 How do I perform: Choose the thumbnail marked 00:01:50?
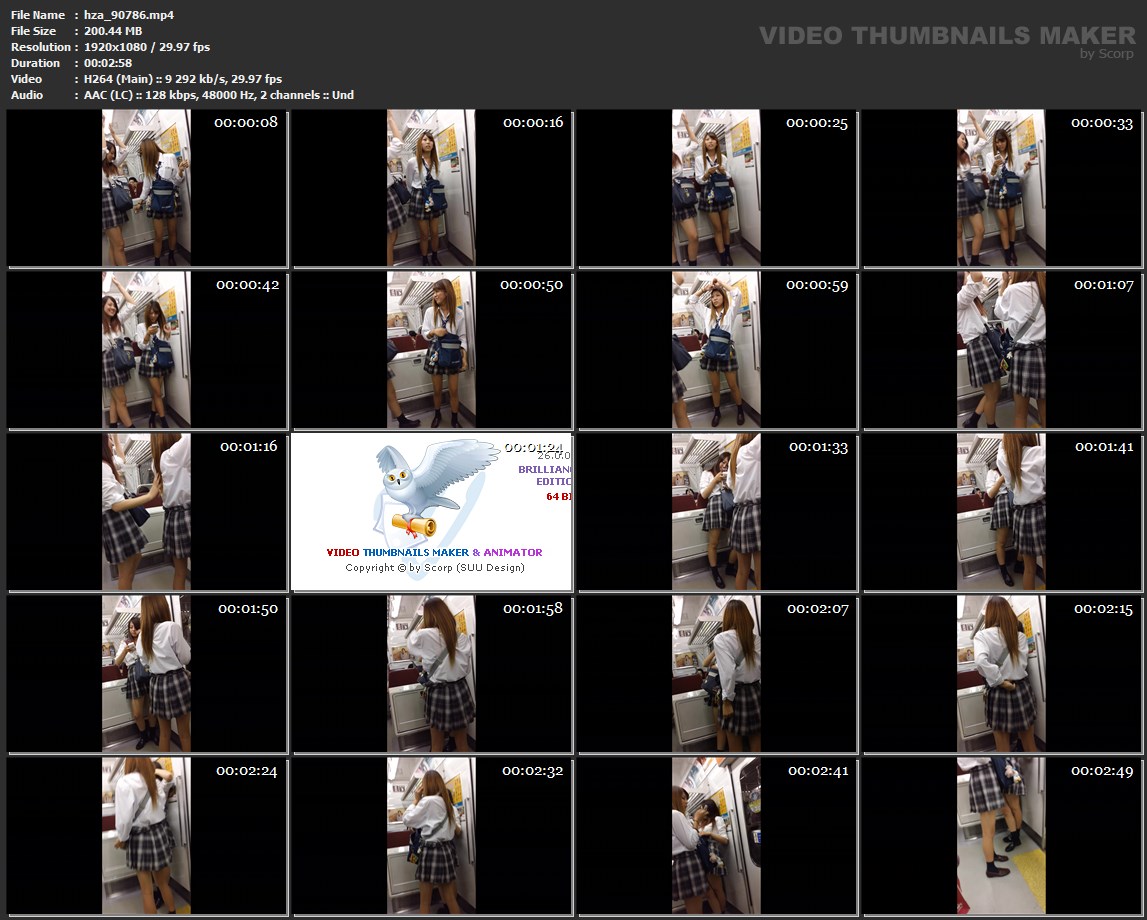146,674
